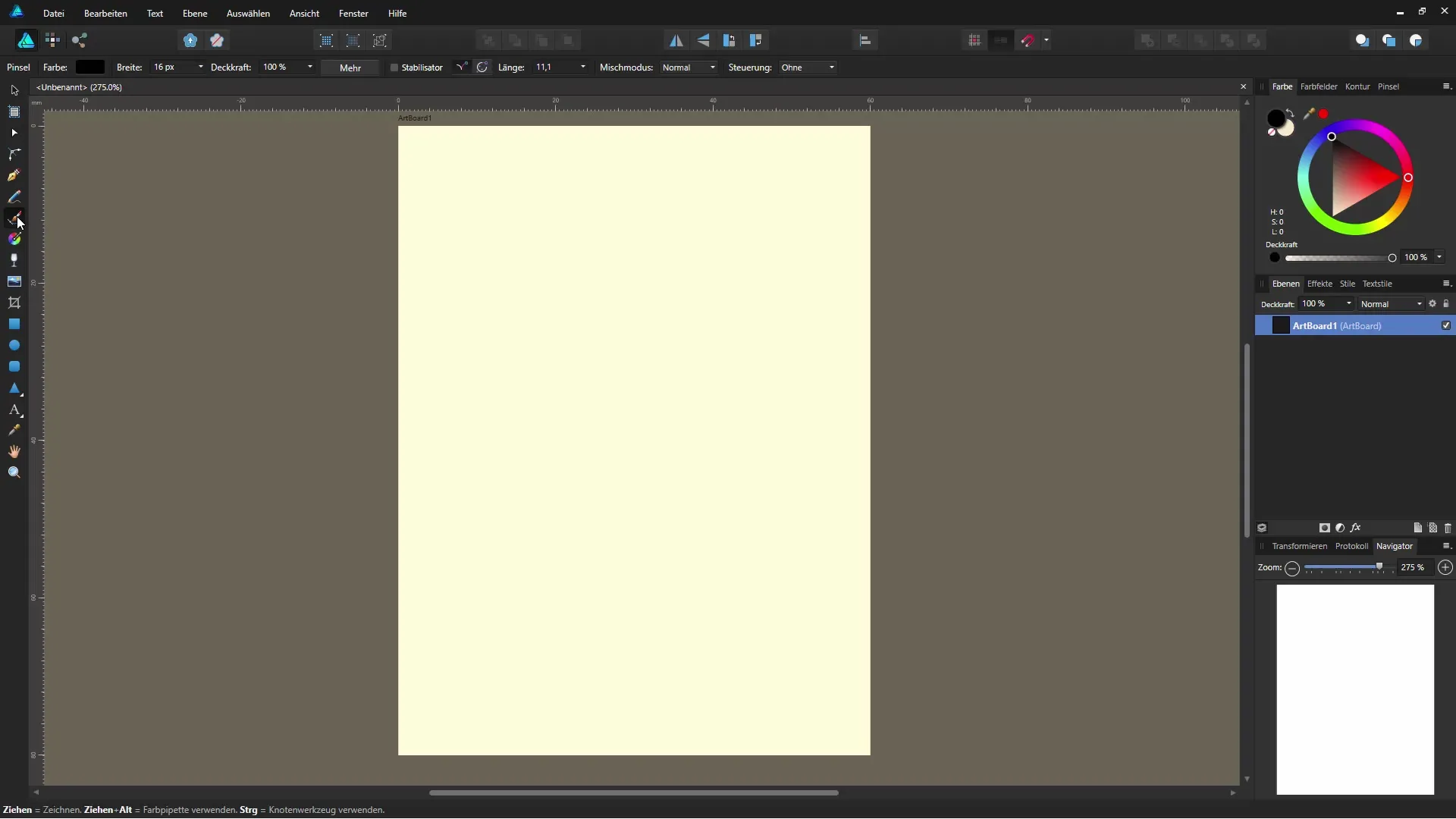The height and width of the screenshot is (819, 1456).
Task: Switch to Pixel persona
Action: pos(52,40)
